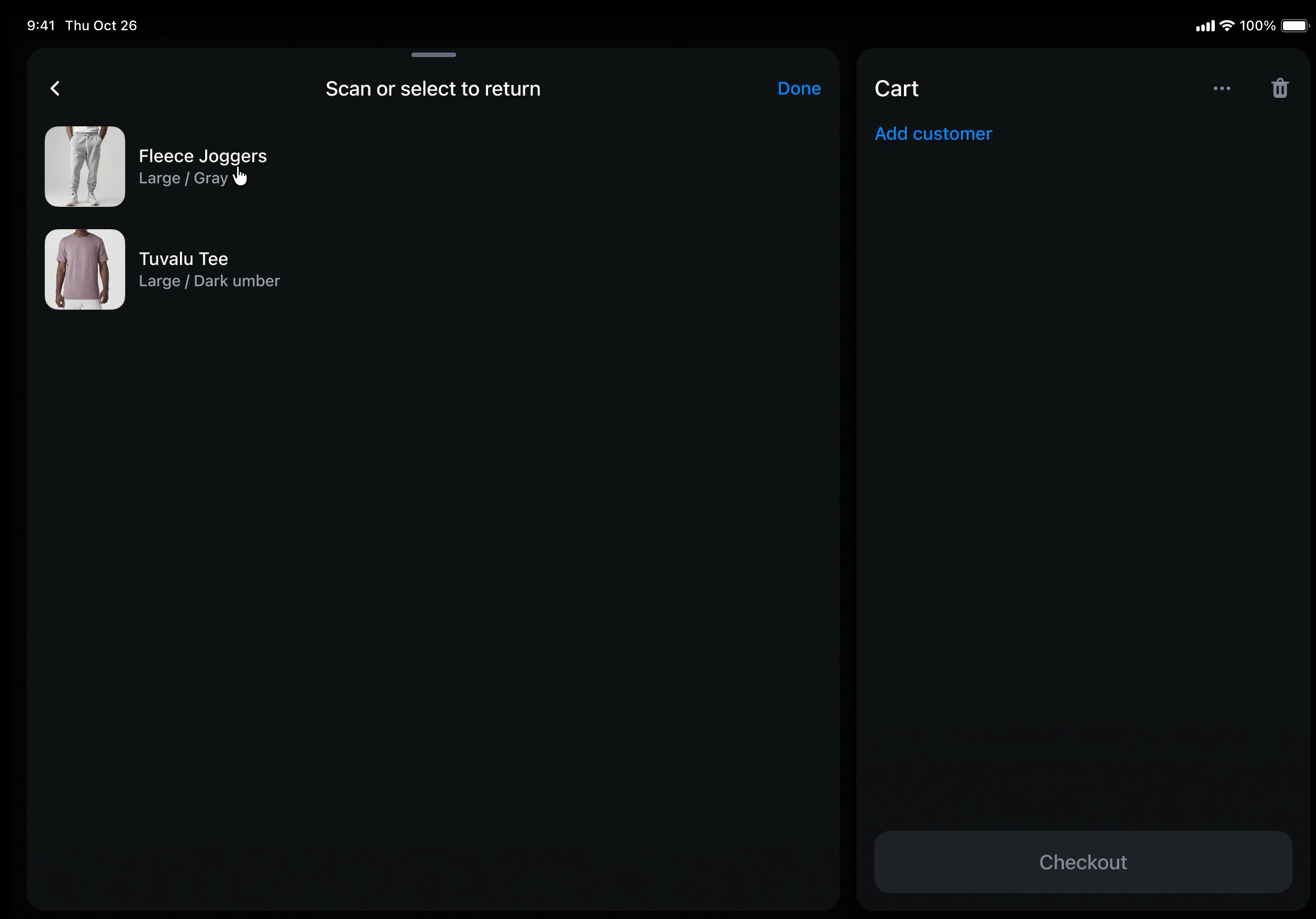Tap the cellular signal bars icon
Viewport: 1316px width, 919px height.
[x=1205, y=26]
